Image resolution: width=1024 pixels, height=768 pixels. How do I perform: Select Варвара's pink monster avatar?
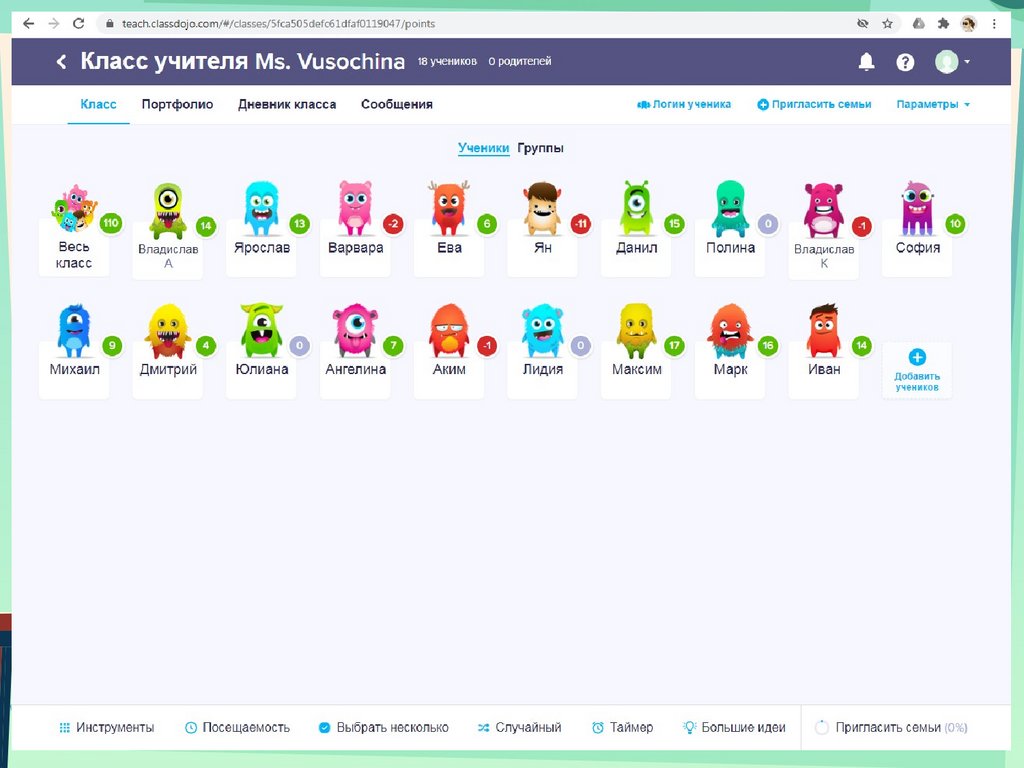tap(355, 208)
